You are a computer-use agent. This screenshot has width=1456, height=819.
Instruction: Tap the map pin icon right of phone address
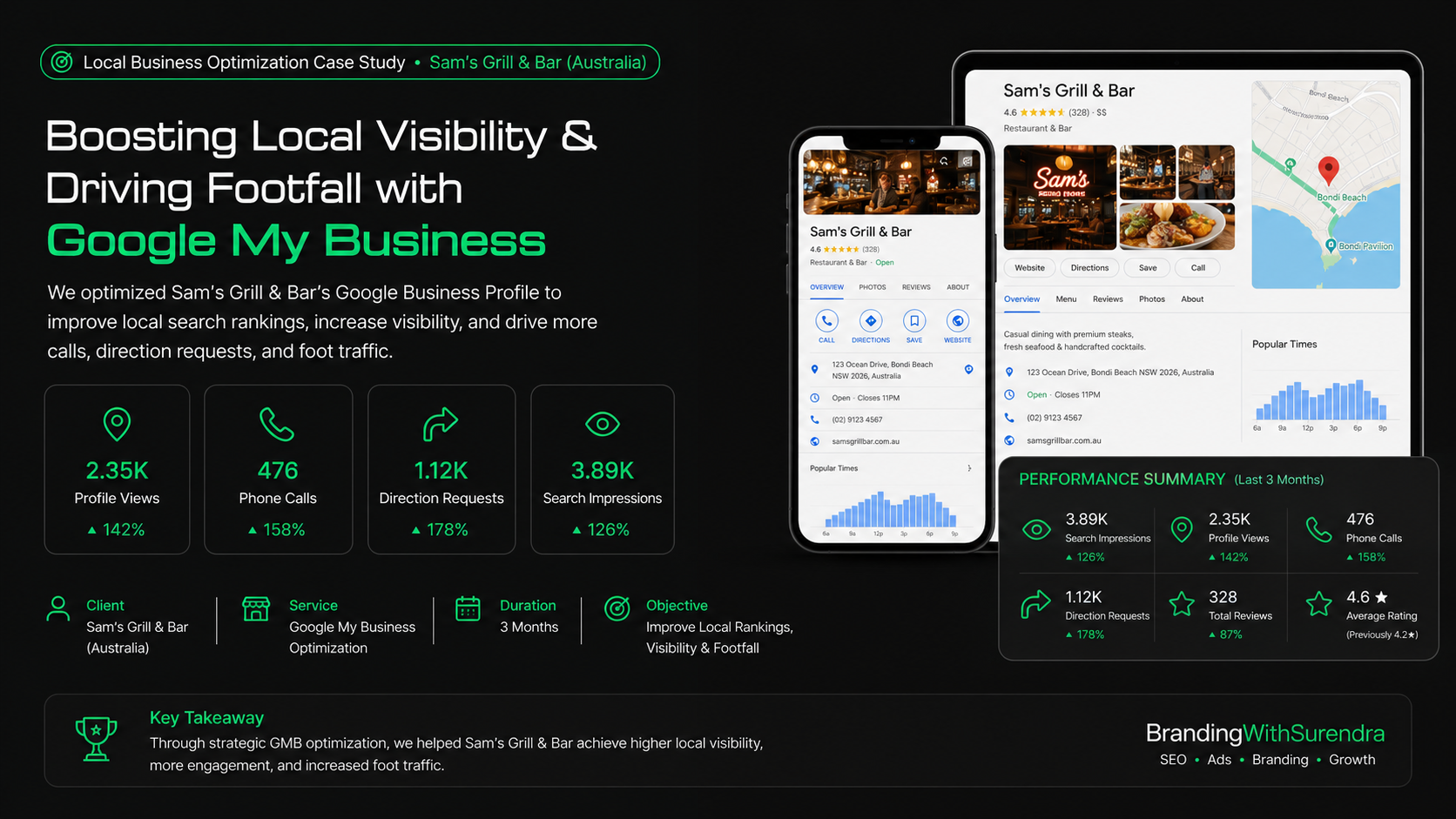coord(968,370)
